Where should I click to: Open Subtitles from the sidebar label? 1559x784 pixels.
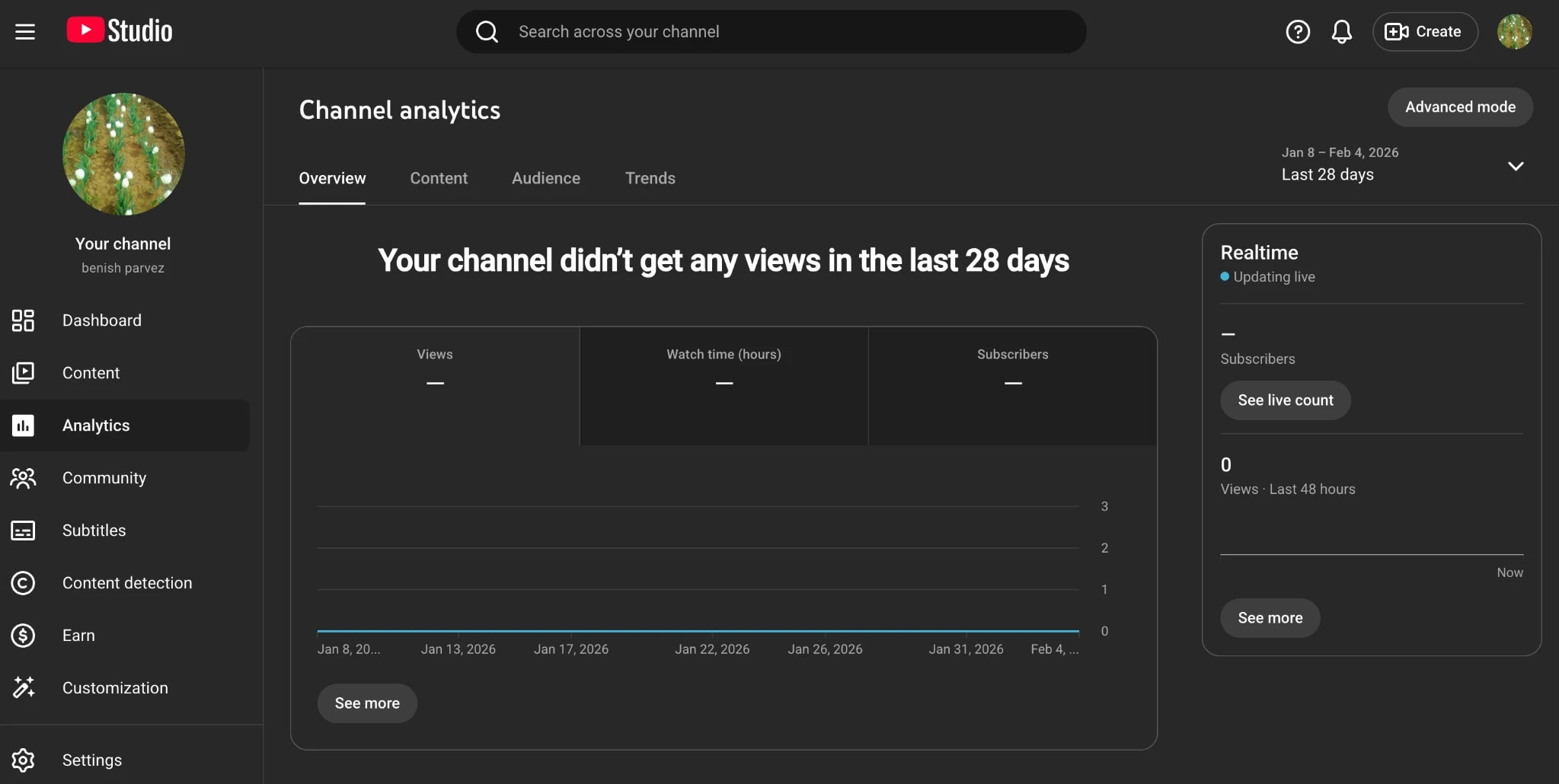point(94,531)
